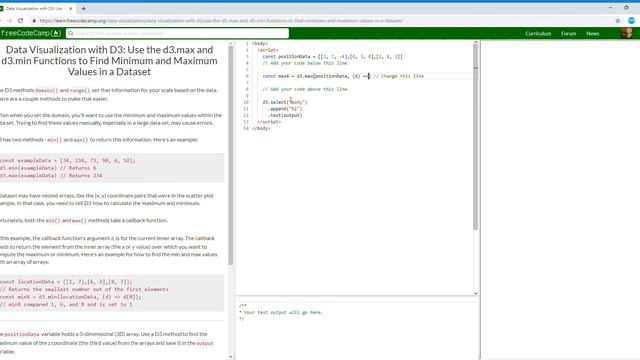The height and width of the screenshot is (360, 640).
Task: Reload the page with the refresh icon
Action: (x=20, y=20)
